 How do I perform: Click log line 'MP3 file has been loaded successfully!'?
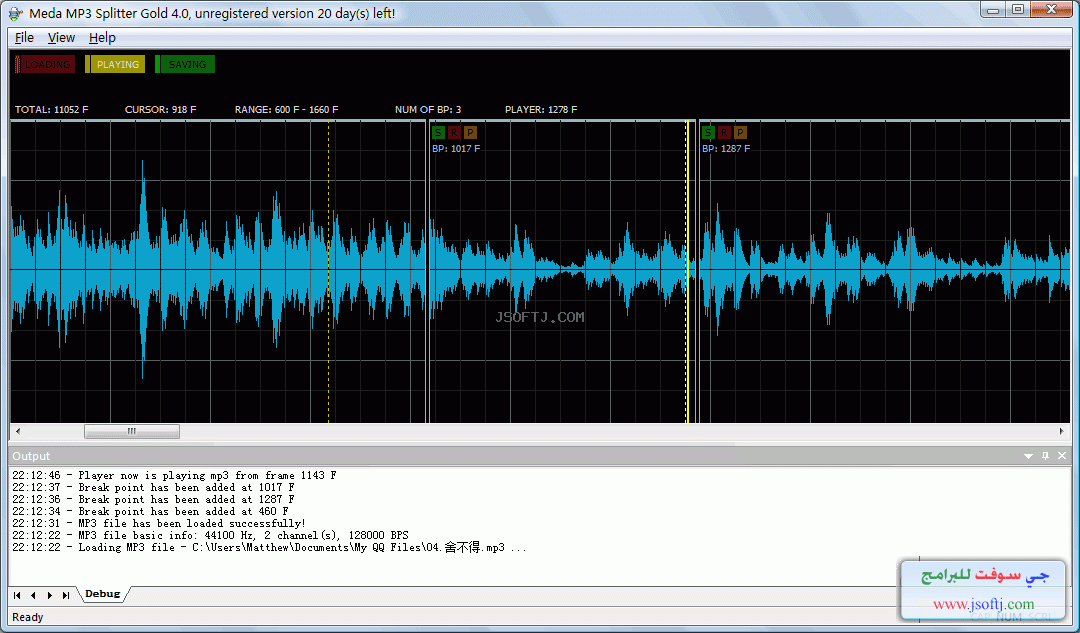[158, 523]
